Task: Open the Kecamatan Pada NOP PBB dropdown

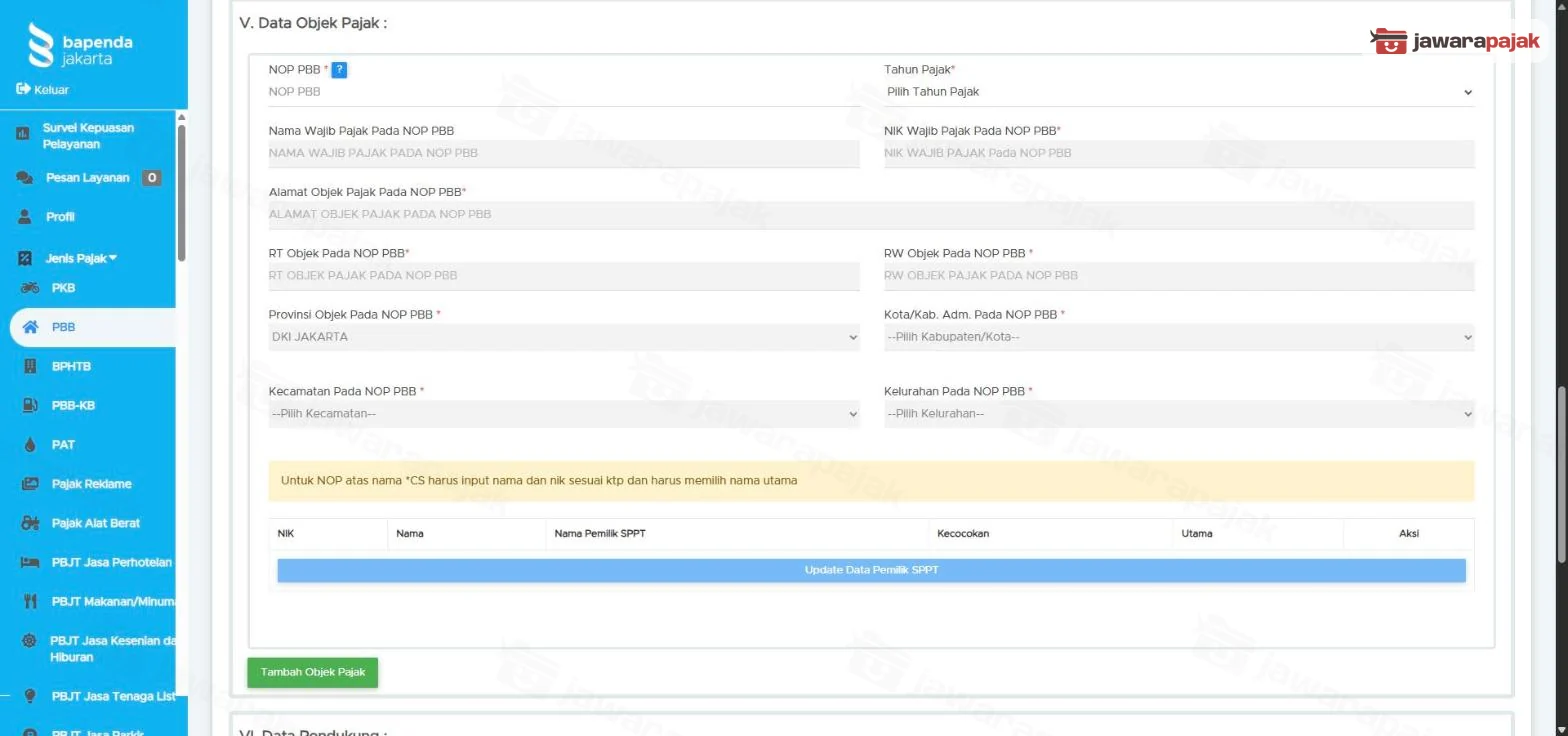Action: coord(564,414)
